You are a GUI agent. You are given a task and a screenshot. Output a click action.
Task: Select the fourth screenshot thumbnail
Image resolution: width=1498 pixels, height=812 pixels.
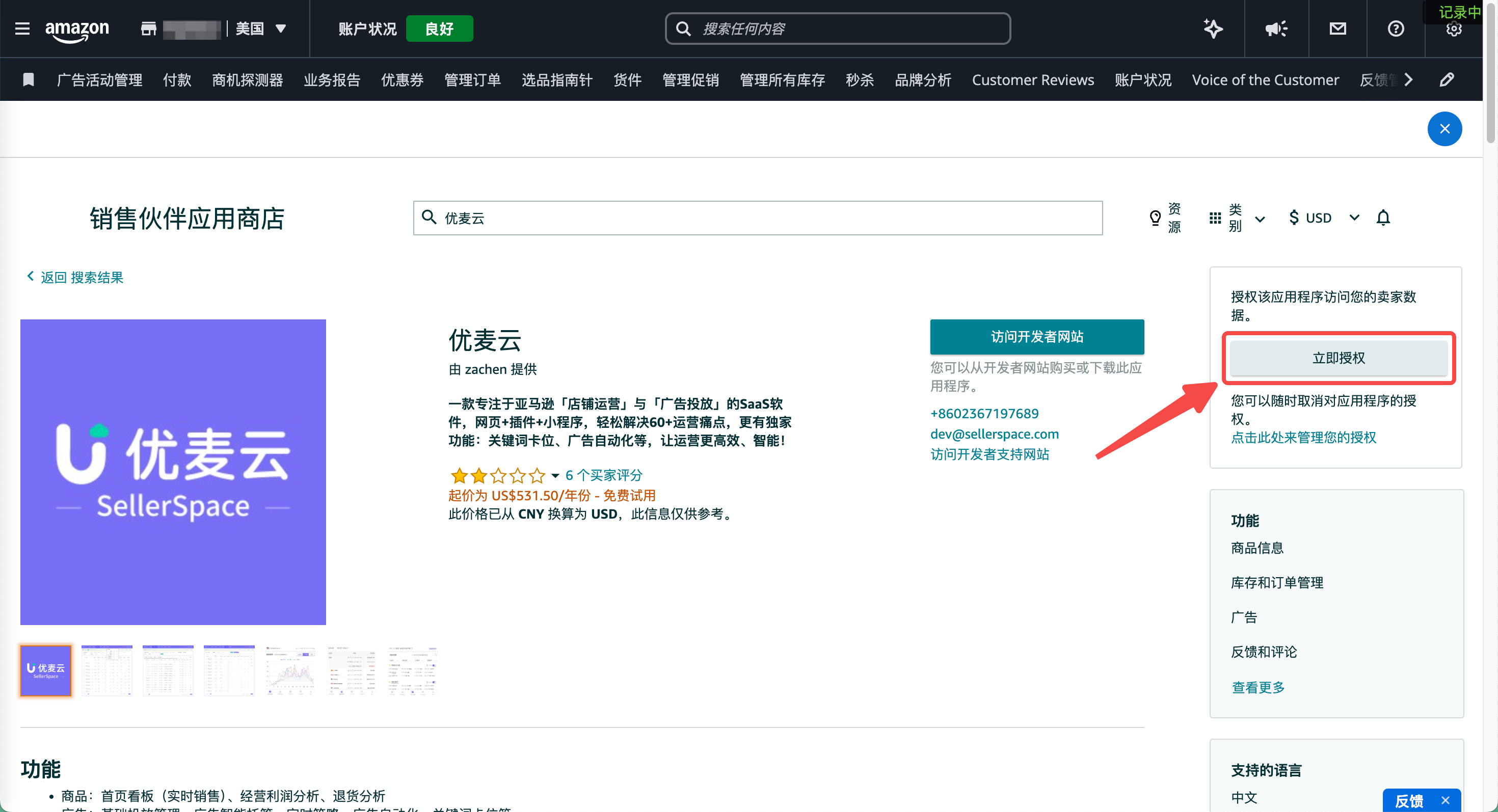pyautogui.click(x=229, y=670)
